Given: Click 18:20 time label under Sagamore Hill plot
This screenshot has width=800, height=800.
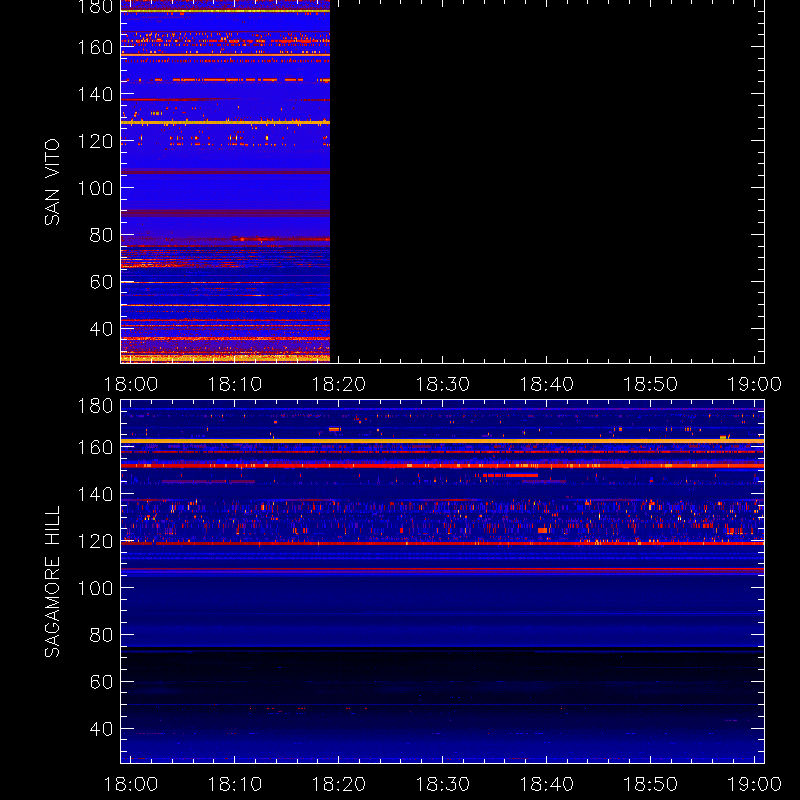Looking at the screenshot, I should point(339,784).
